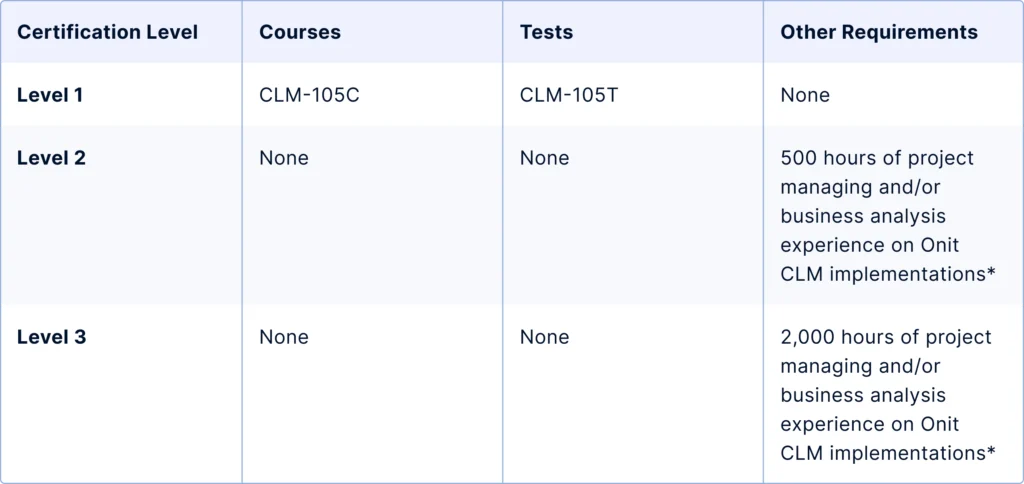Click the Certification Level column header
Image resolution: width=1024 pixels, height=484 pixels.
pyautogui.click(x=107, y=32)
